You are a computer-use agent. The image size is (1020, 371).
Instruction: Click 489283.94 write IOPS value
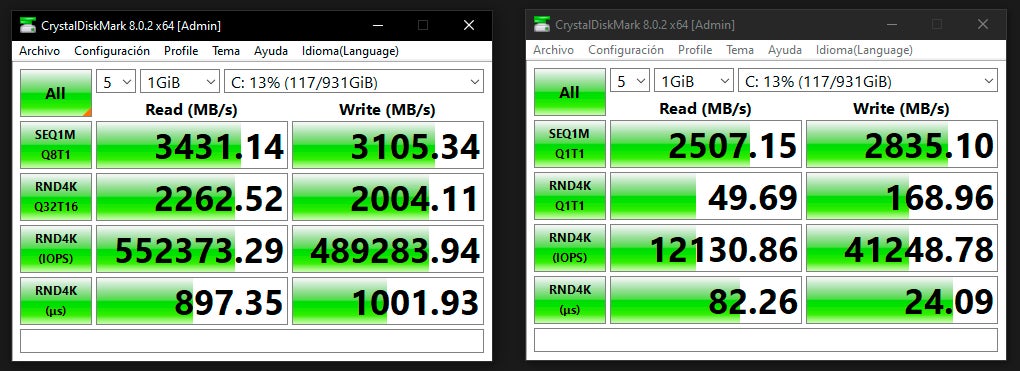coord(388,249)
